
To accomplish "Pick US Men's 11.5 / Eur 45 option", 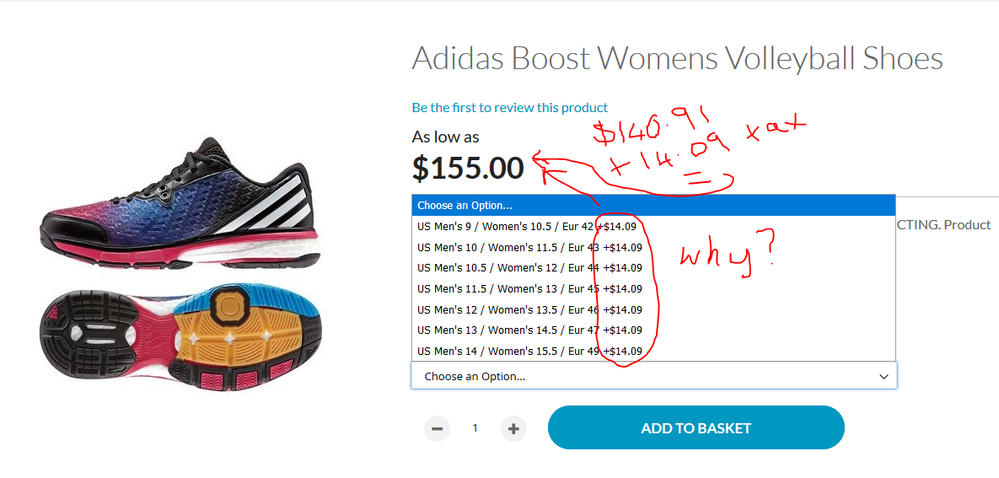I will click(x=654, y=289).
